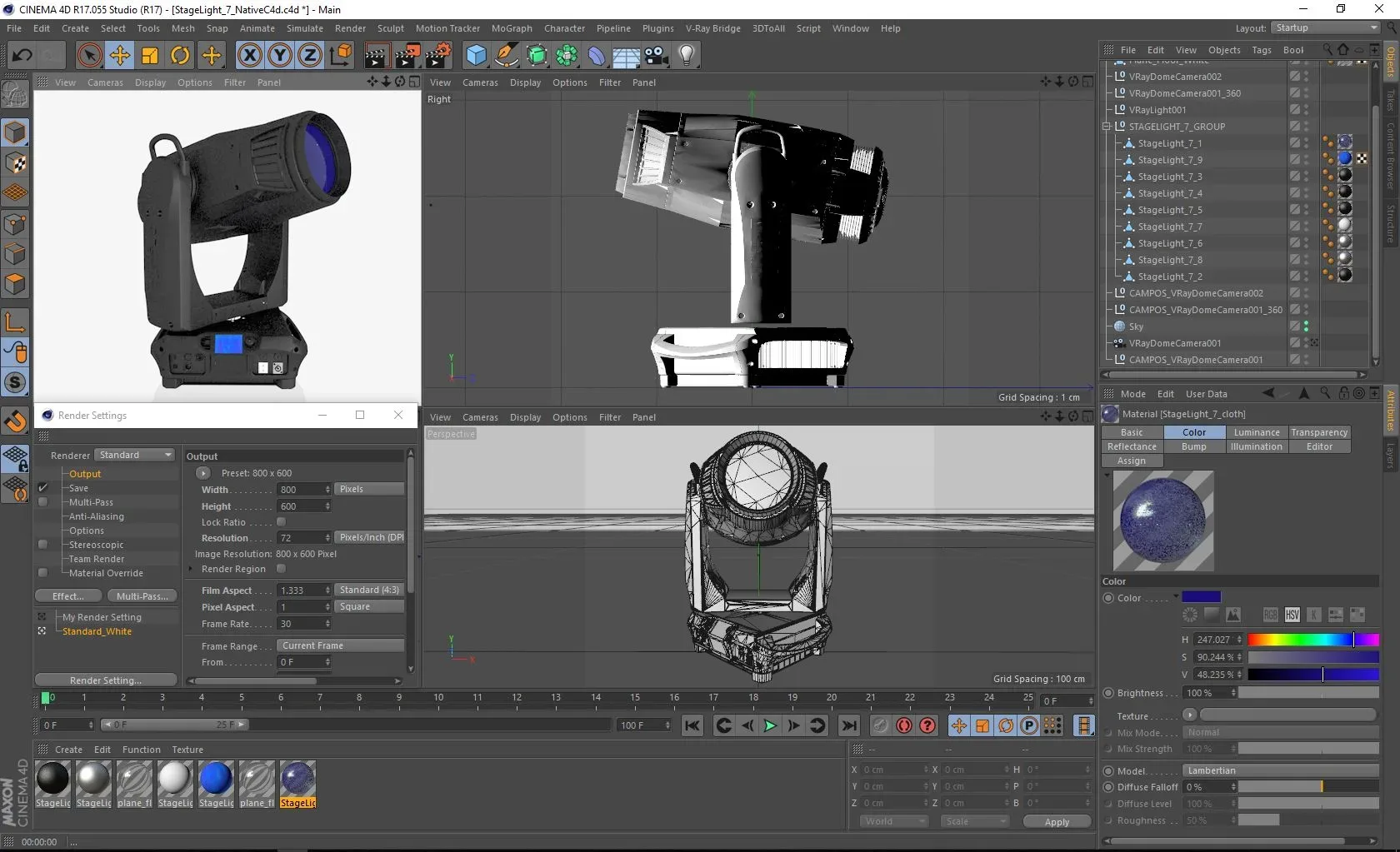Expand the Preset 800 x 600 arrow
Screen dimensions: 1400x852
pyautogui.click(x=202, y=473)
